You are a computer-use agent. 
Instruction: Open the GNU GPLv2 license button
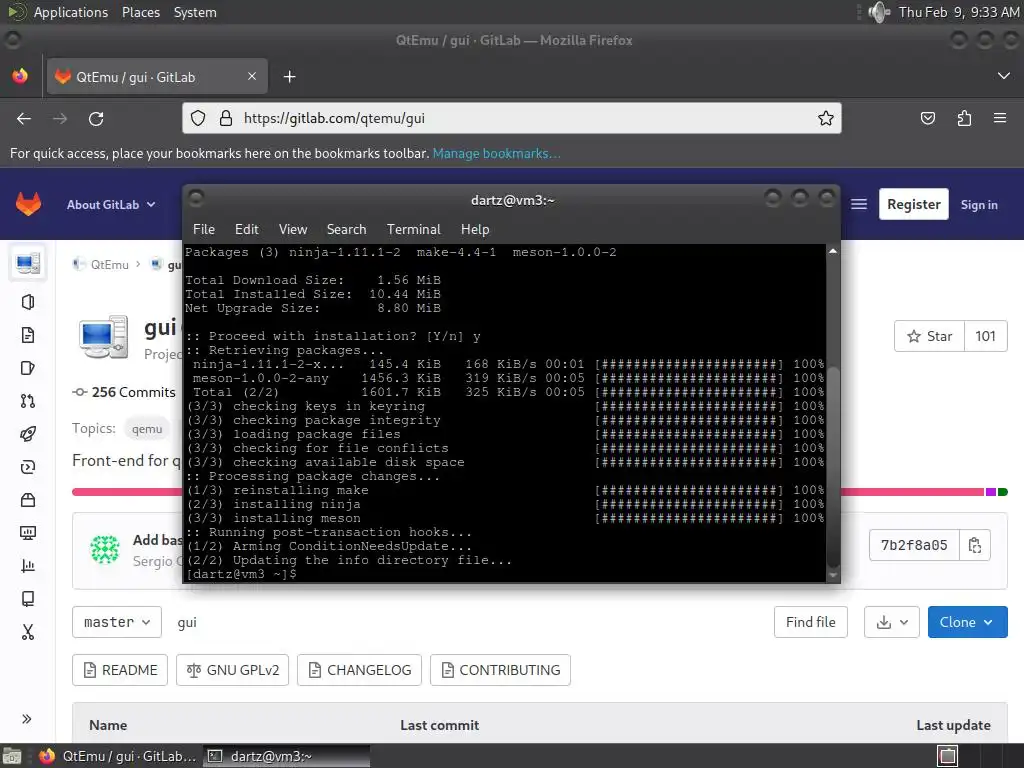pos(232,670)
